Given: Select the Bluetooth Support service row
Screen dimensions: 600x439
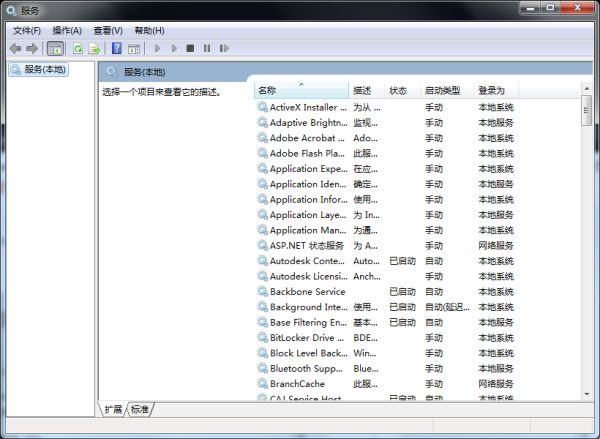Looking at the screenshot, I should tap(308, 368).
